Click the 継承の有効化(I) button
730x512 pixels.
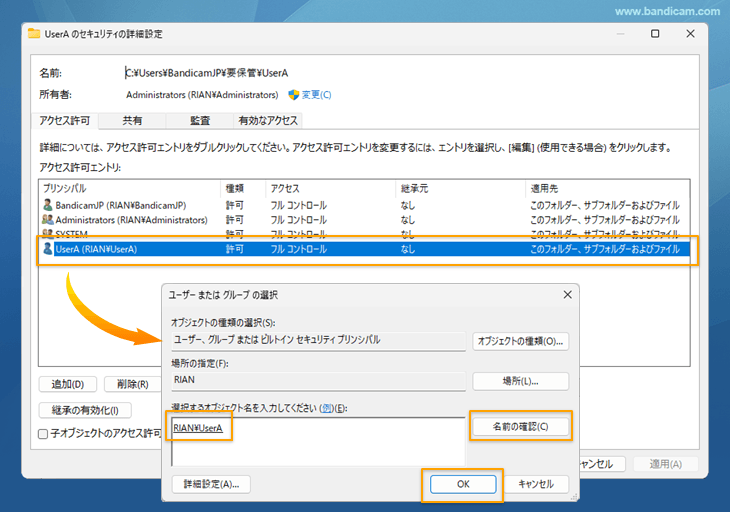click(x=85, y=411)
